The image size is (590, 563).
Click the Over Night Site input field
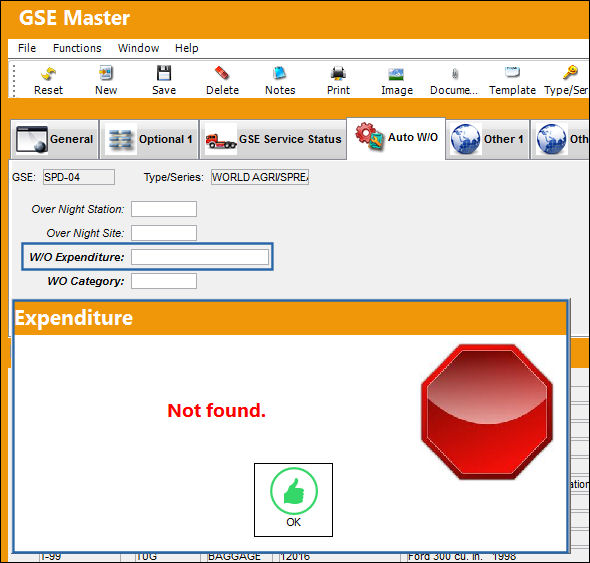point(164,233)
